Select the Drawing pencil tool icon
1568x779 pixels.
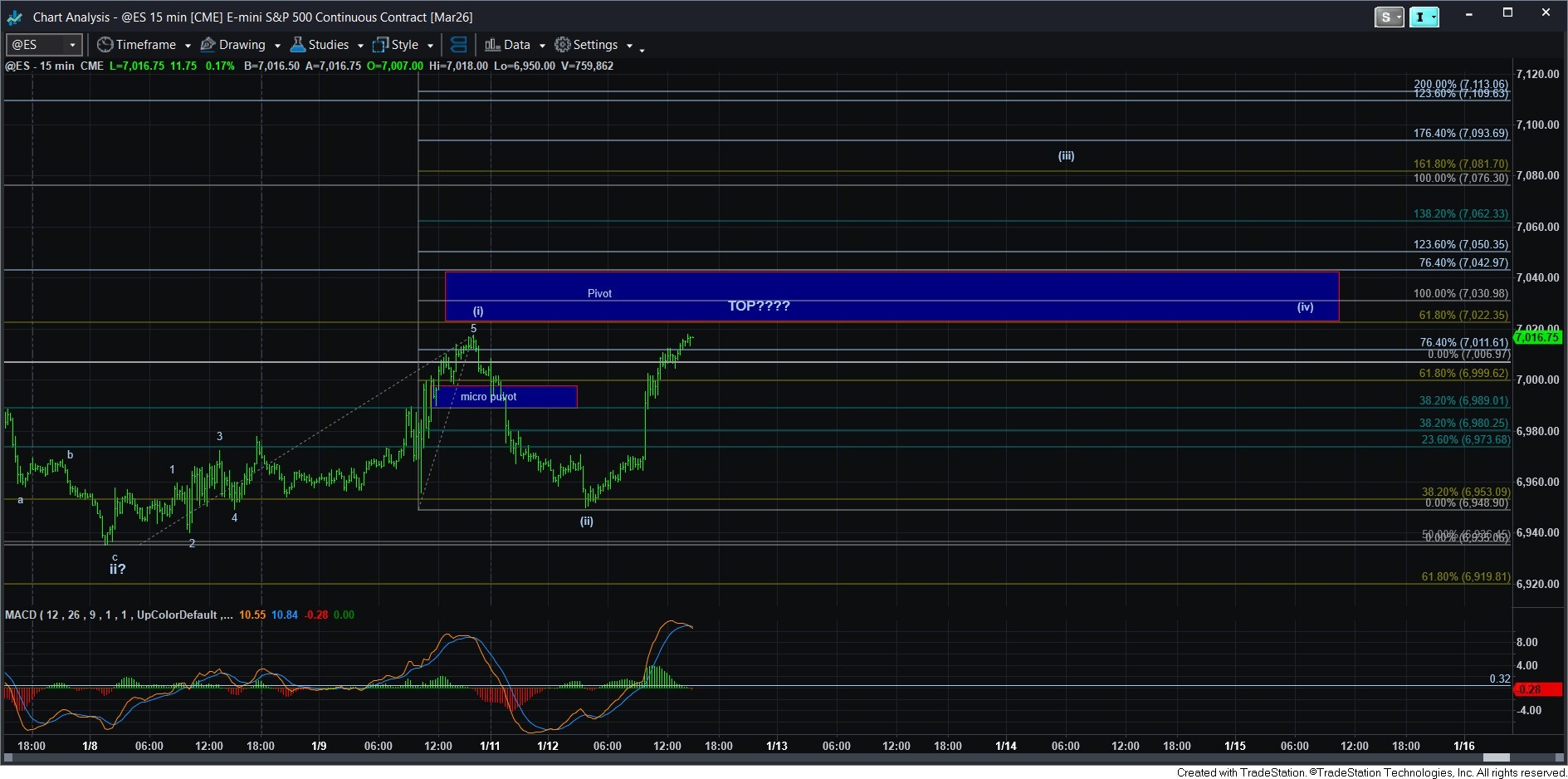point(208,45)
